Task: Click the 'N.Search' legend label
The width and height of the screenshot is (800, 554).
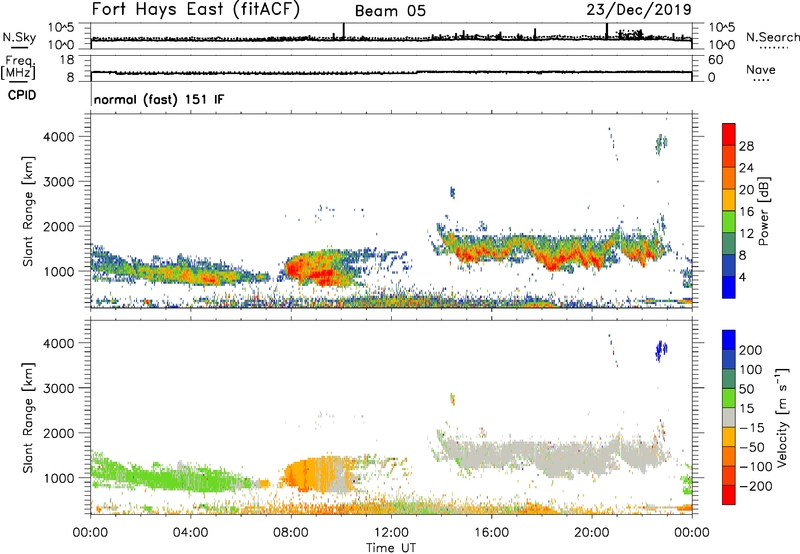Action: tap(772, 37)
